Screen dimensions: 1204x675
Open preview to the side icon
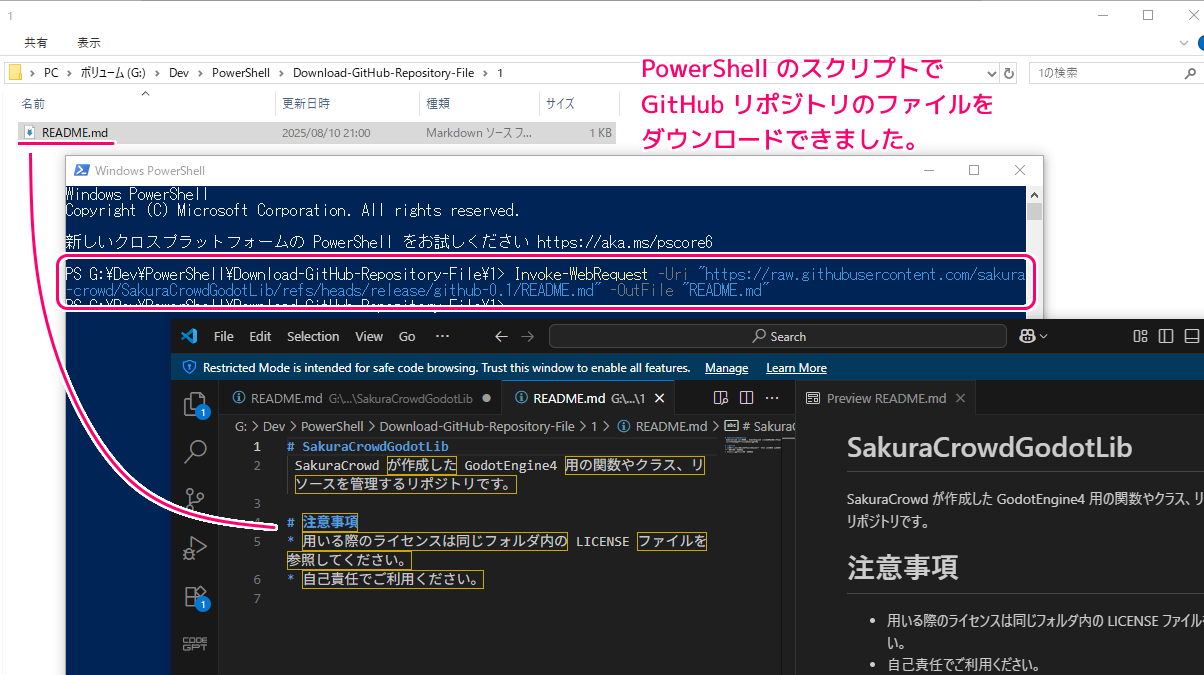[721, 398]
